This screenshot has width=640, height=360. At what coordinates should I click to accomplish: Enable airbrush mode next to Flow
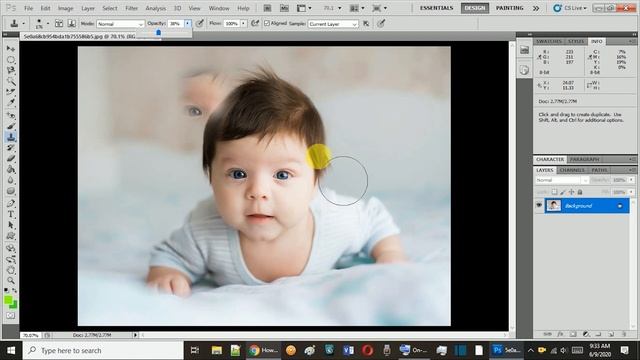[255, 23]
